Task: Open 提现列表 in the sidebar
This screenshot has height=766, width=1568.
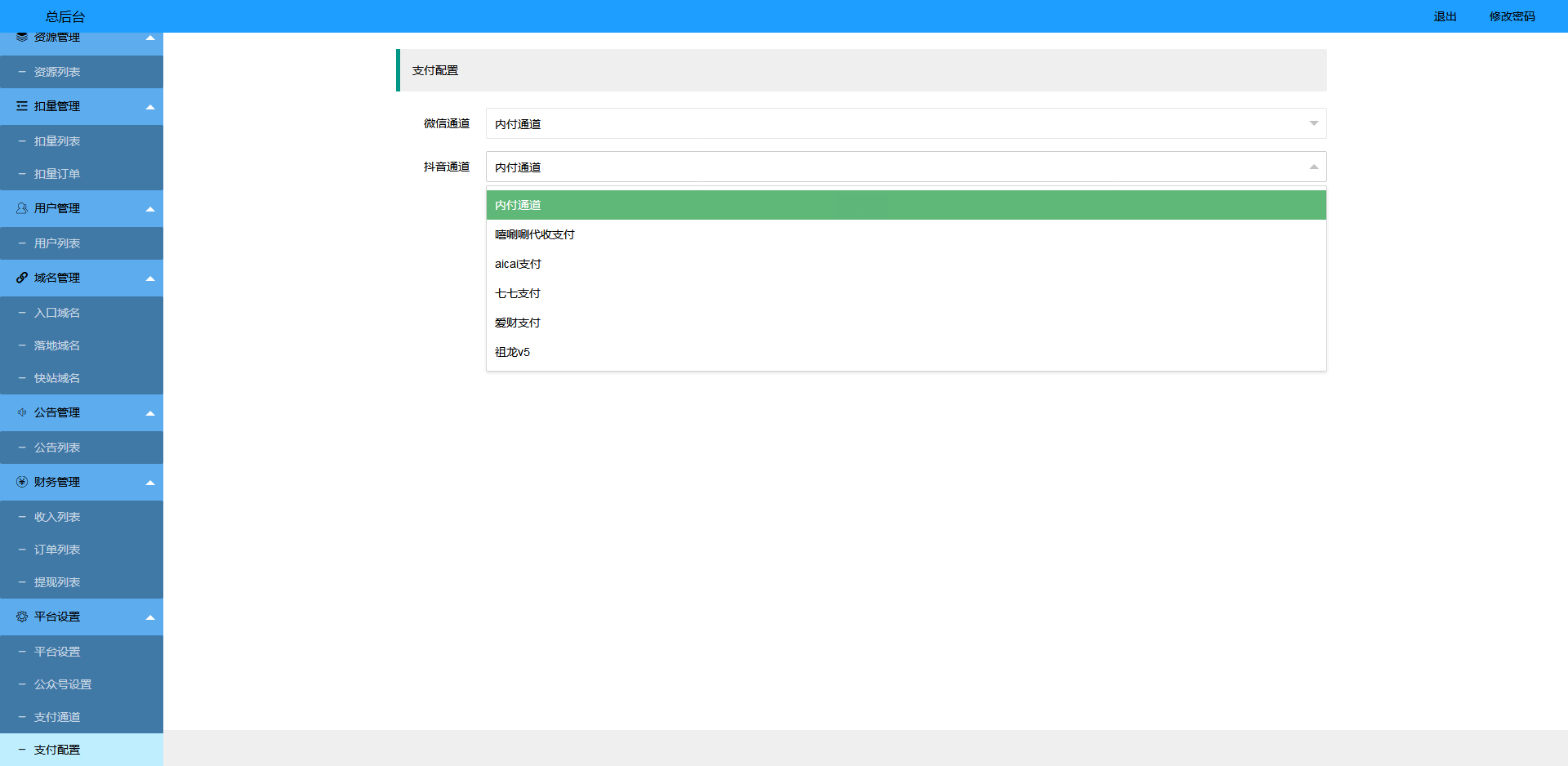Action: click(57, 582)
